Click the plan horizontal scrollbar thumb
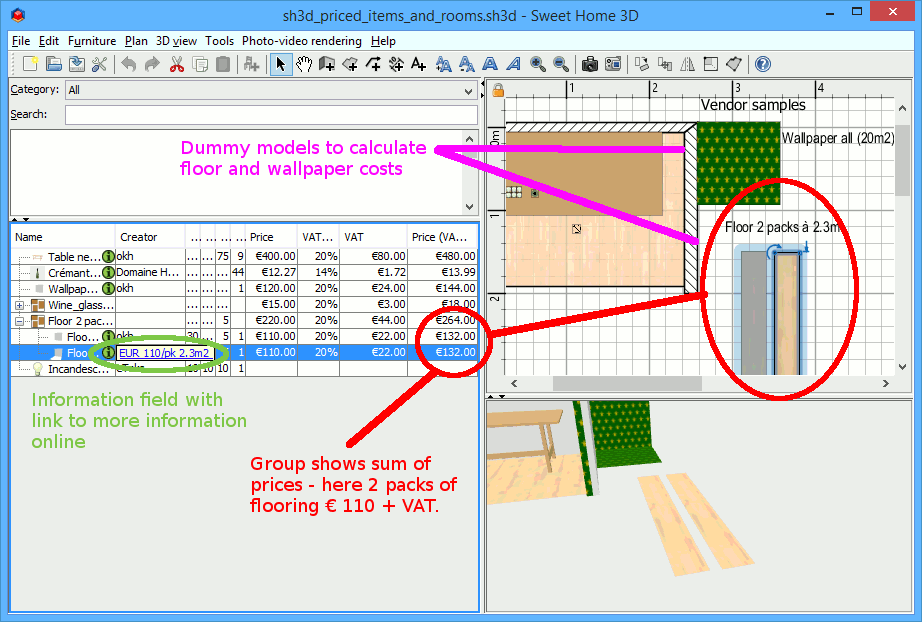Image resolution: width=922 pixels, height=622 pixels. (627, 383)
